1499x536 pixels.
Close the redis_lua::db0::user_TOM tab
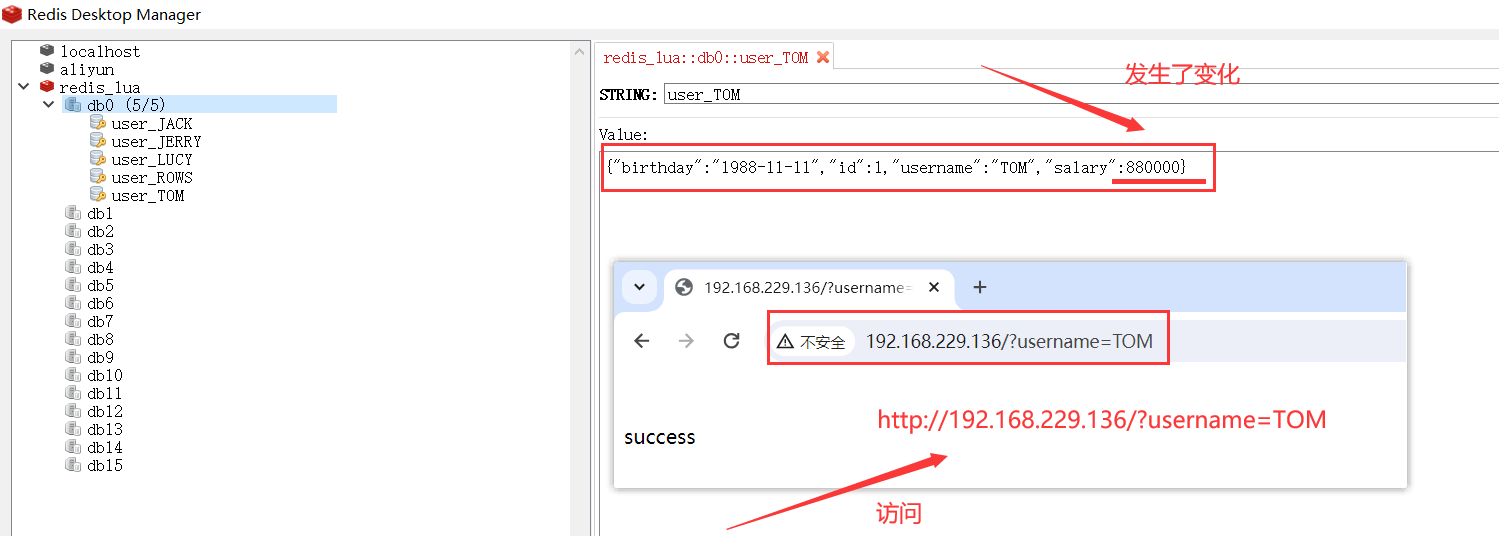click(823, 58)
